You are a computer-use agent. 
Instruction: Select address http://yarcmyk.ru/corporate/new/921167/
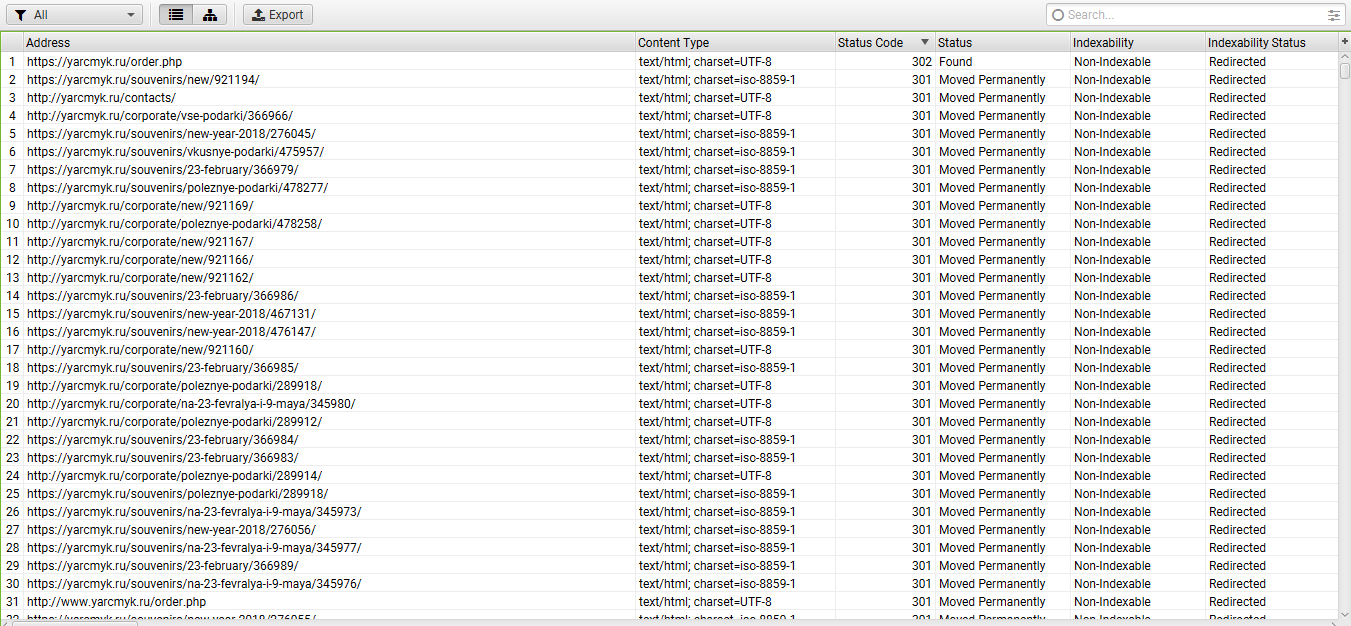140,242
